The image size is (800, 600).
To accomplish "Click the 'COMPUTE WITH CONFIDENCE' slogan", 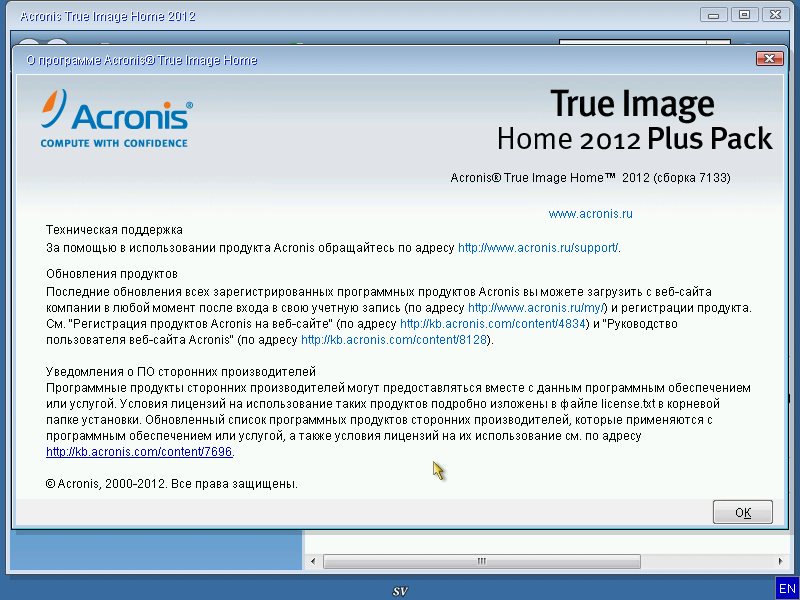I will coord(114,143).
